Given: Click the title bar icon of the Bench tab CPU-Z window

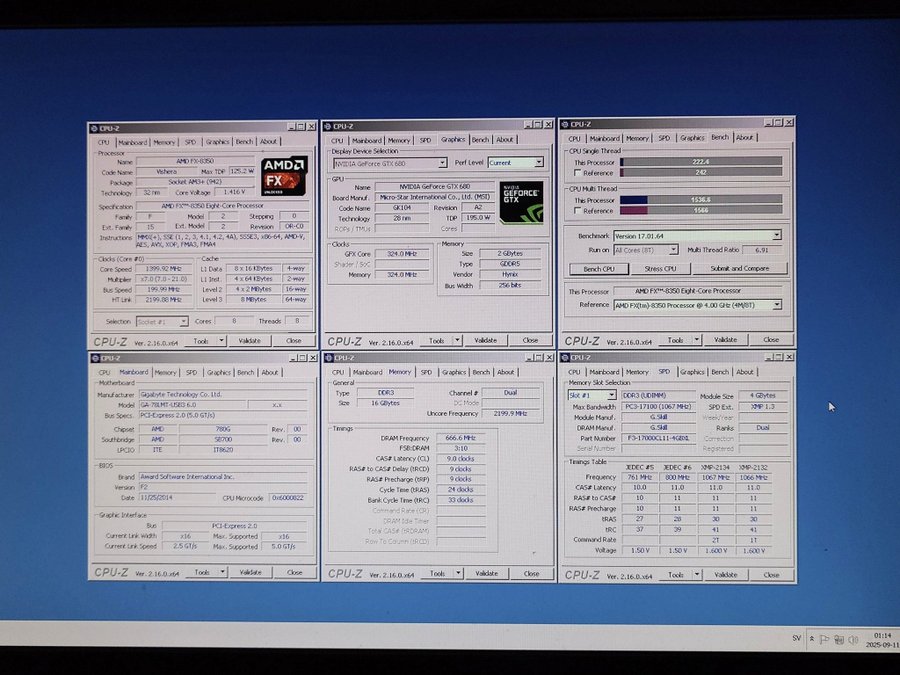Looking at the screenshot, I should tap(565, 124).
